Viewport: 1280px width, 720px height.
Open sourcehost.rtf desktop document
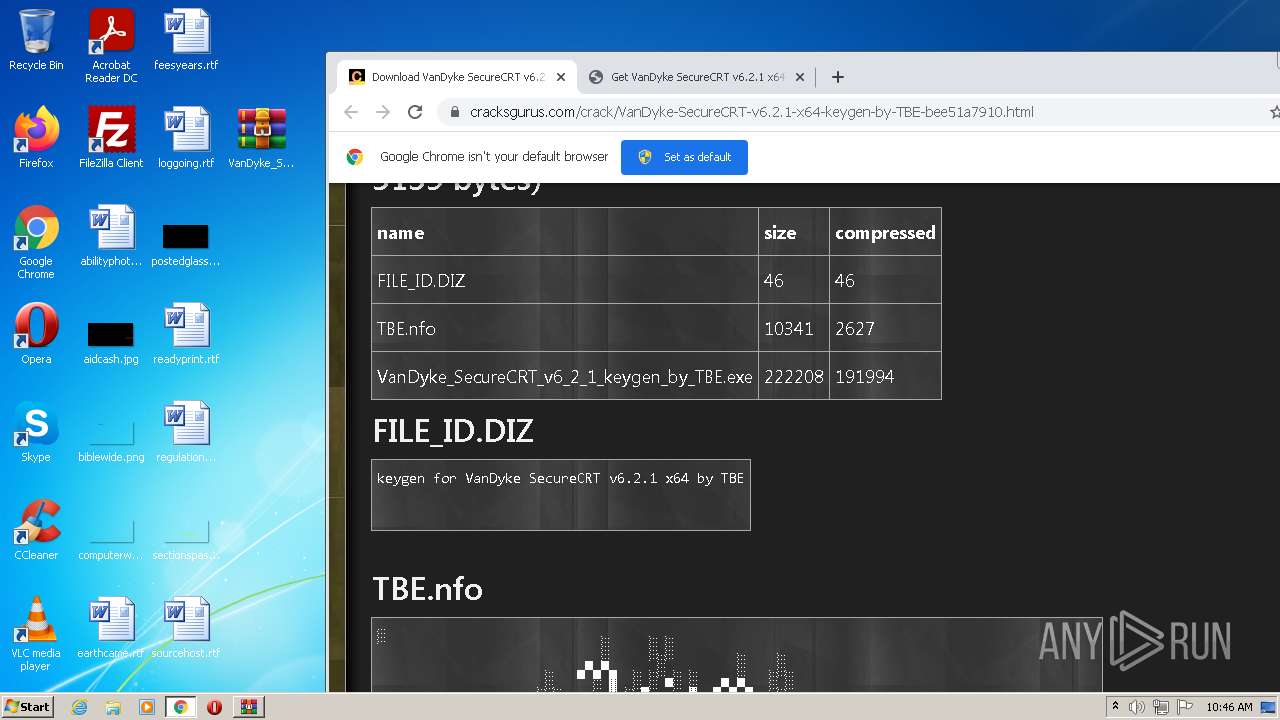pyautogui.click(x=186, y=628)
